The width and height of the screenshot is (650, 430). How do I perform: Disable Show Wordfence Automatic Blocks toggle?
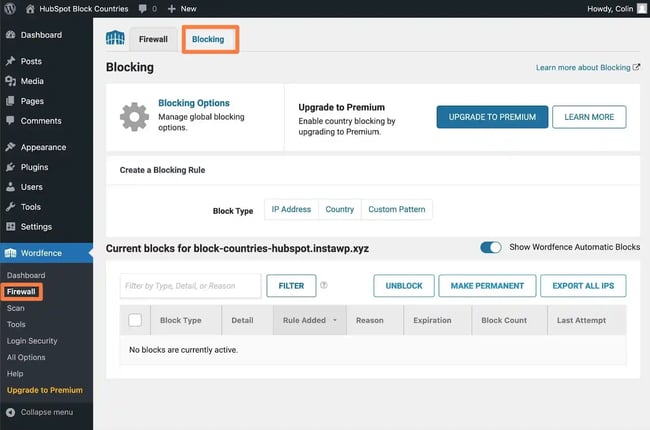[490, 247]
